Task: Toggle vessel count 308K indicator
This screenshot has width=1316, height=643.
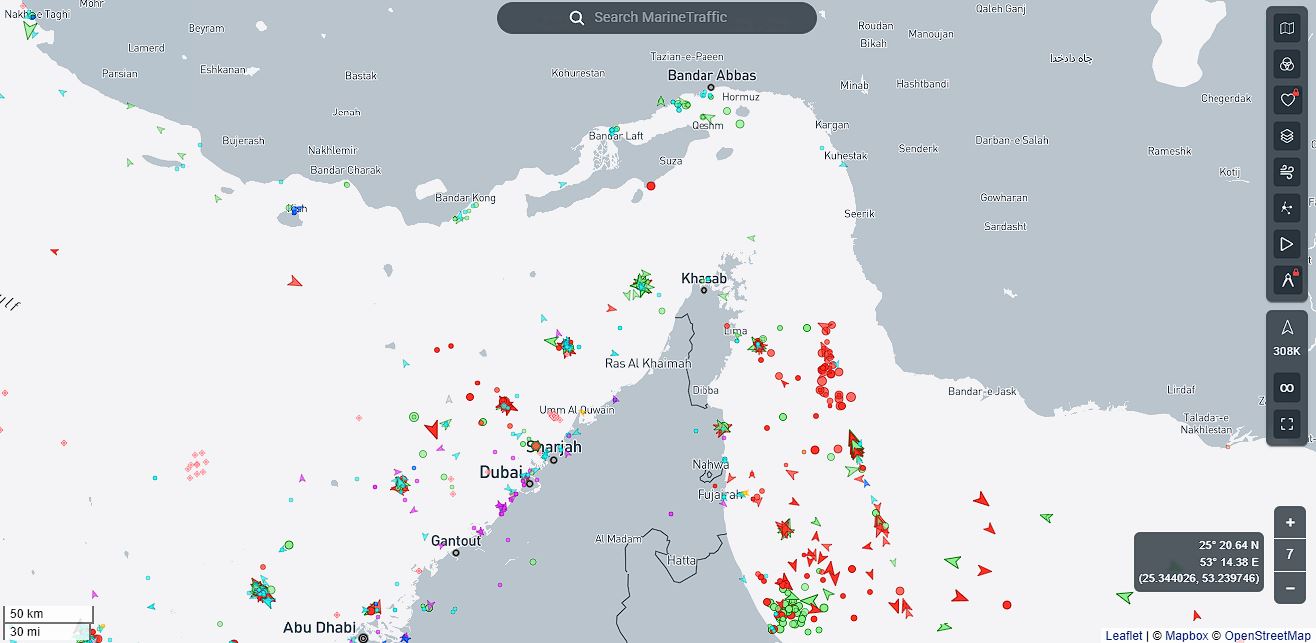Action: pyautogui.click(x=1287, y=338)
